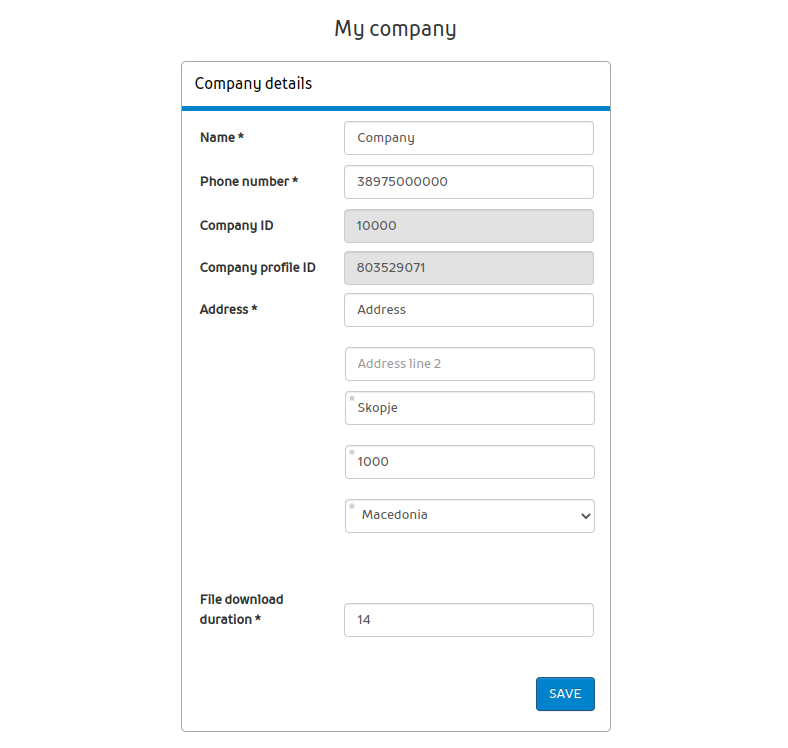This screenshot has width=788, height=748.
Task: Focus the Phone number field
Action: coord(468,182)
